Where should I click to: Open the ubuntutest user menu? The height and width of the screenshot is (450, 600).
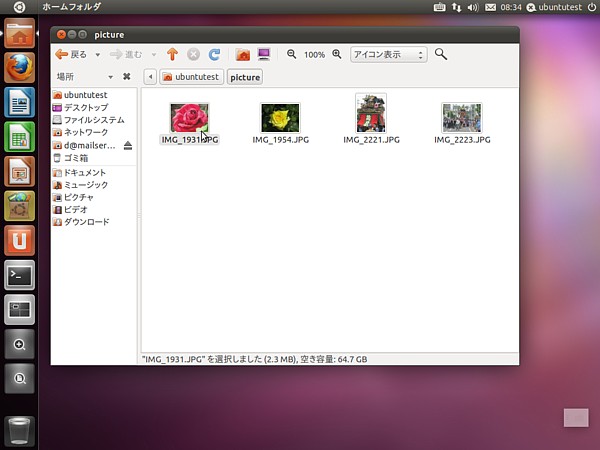554,7
